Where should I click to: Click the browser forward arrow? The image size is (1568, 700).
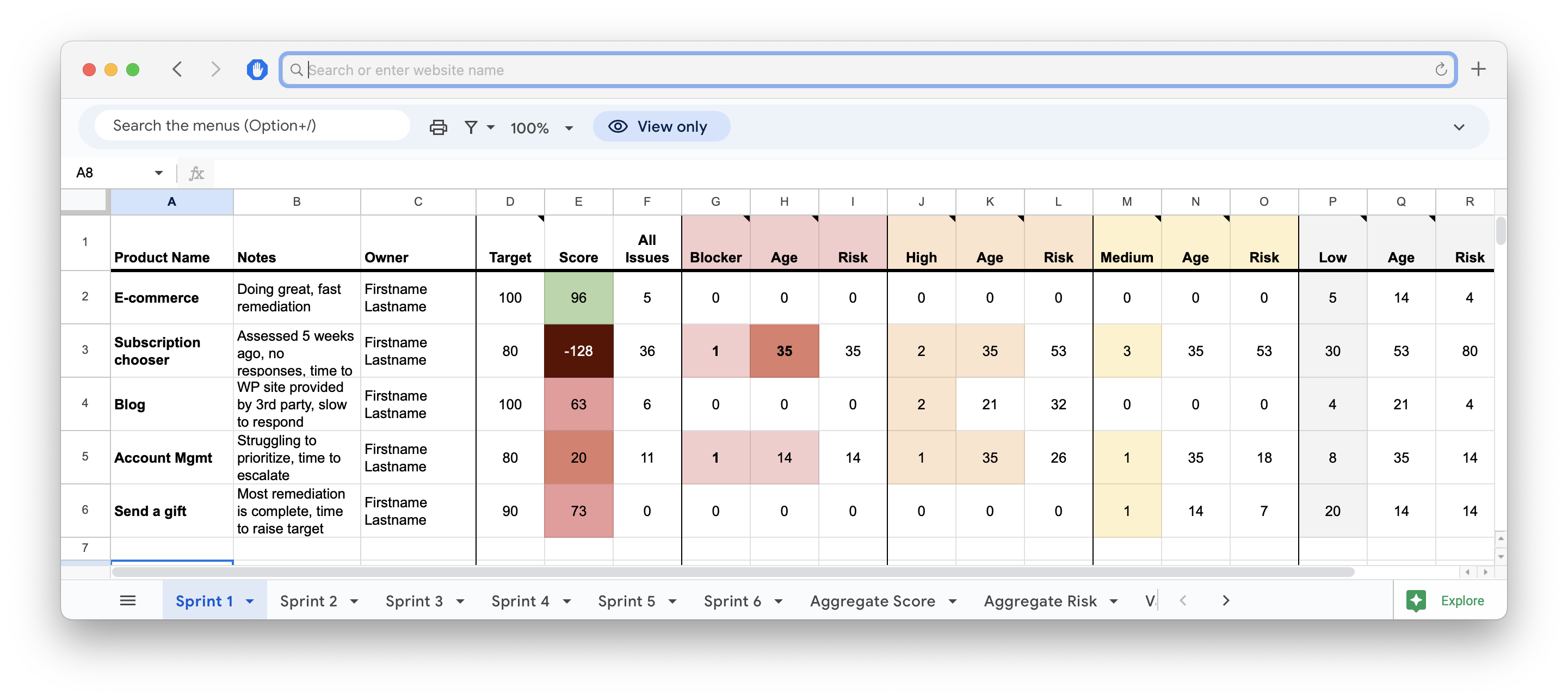coord(215,70)
